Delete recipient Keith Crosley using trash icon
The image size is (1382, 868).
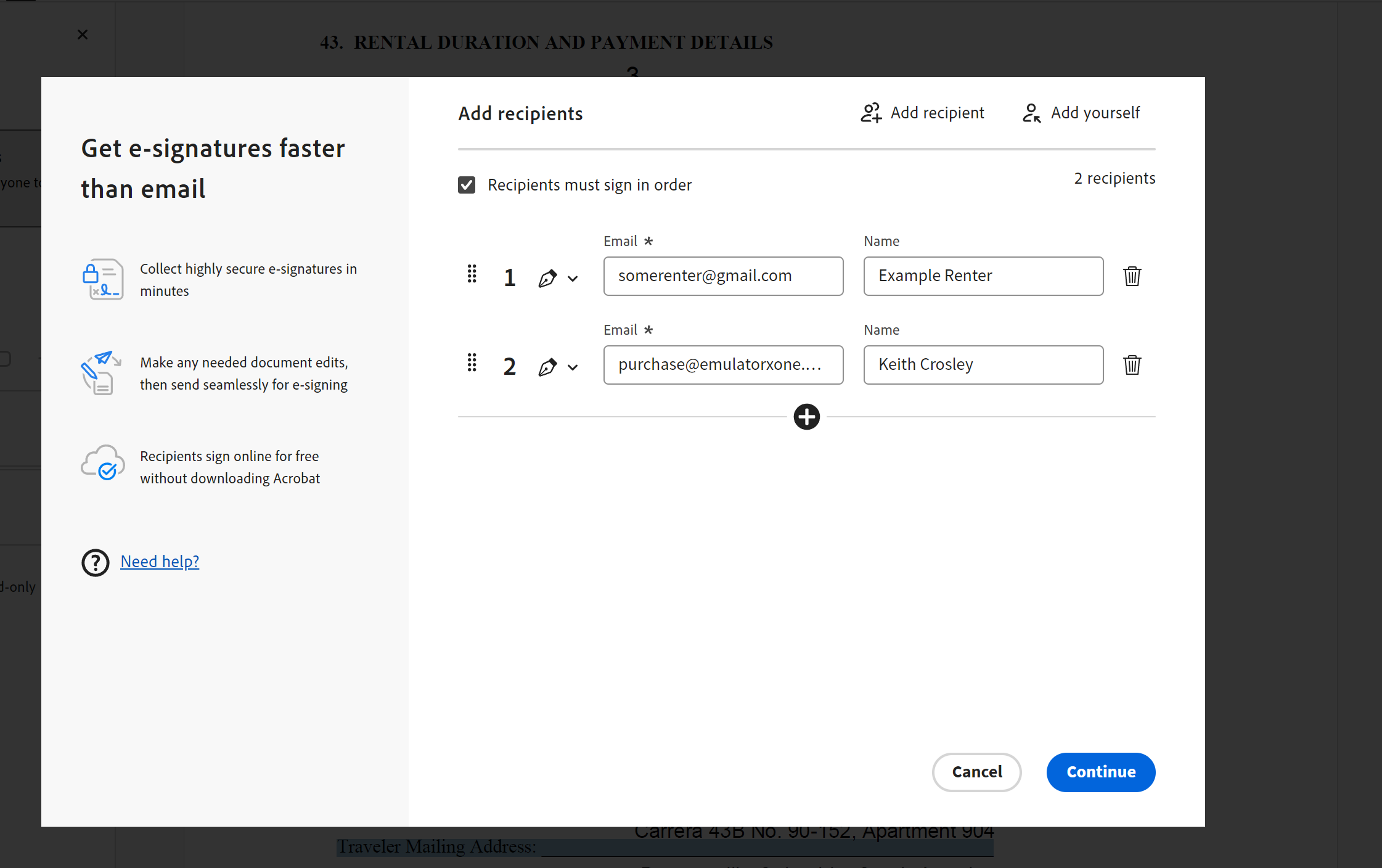coord(1132,365)
